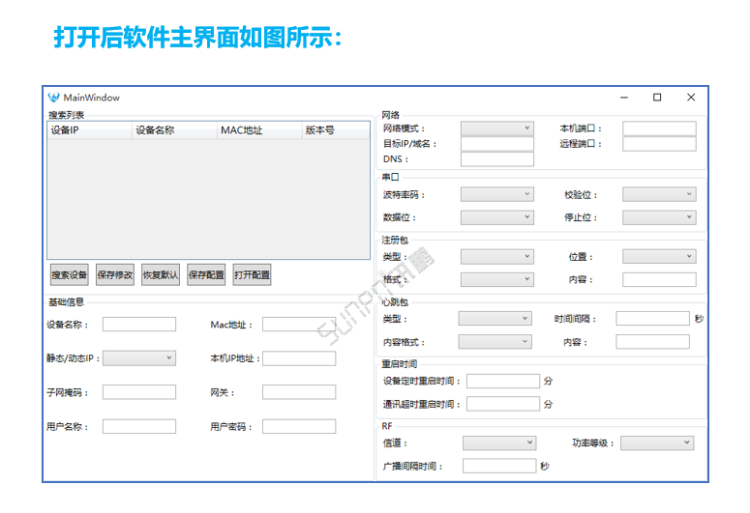The width and height of the screenshot is (750, 513).
Task: Click the MainWindow app logo icon
Action: (x=54, y=98)
